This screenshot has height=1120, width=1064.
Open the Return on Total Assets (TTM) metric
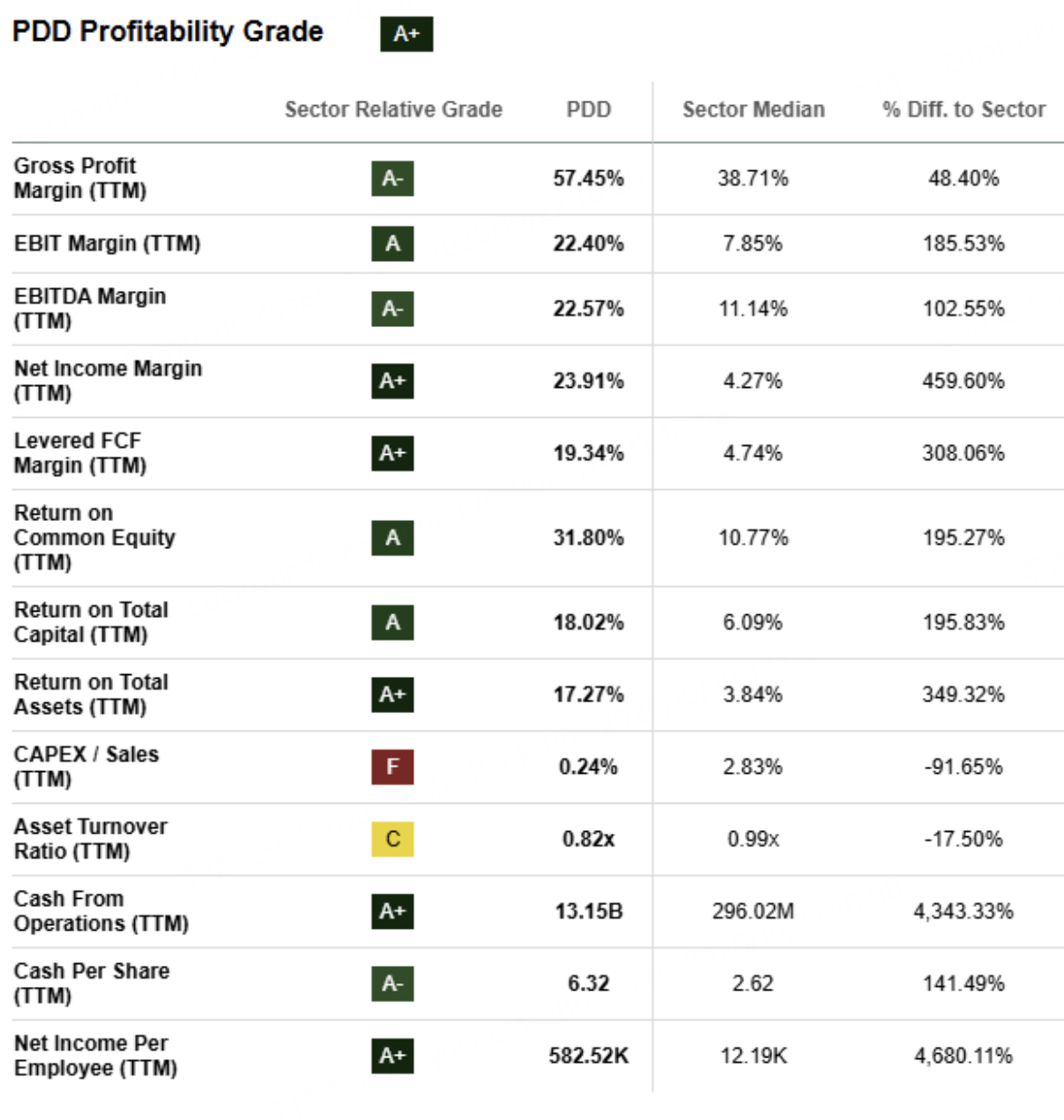pyautogui.click(x=91, y=694)
